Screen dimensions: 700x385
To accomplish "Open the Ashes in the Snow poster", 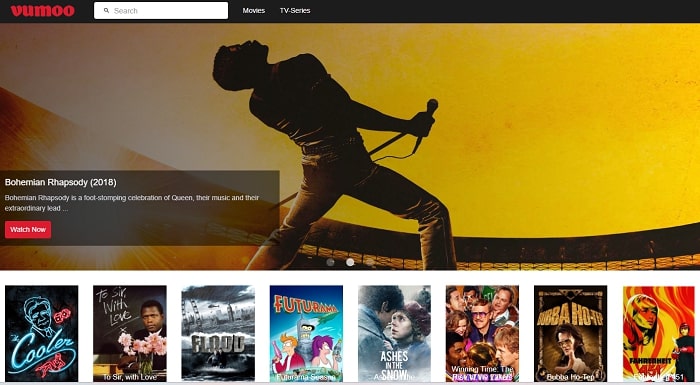I will [394, 334].
